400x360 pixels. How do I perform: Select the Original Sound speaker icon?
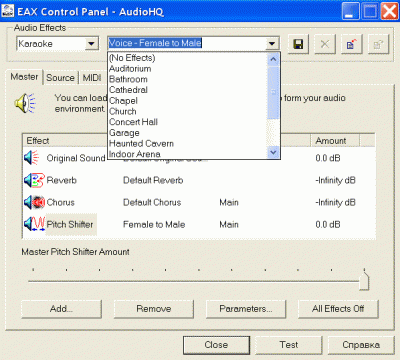click(x=32, y=158)
